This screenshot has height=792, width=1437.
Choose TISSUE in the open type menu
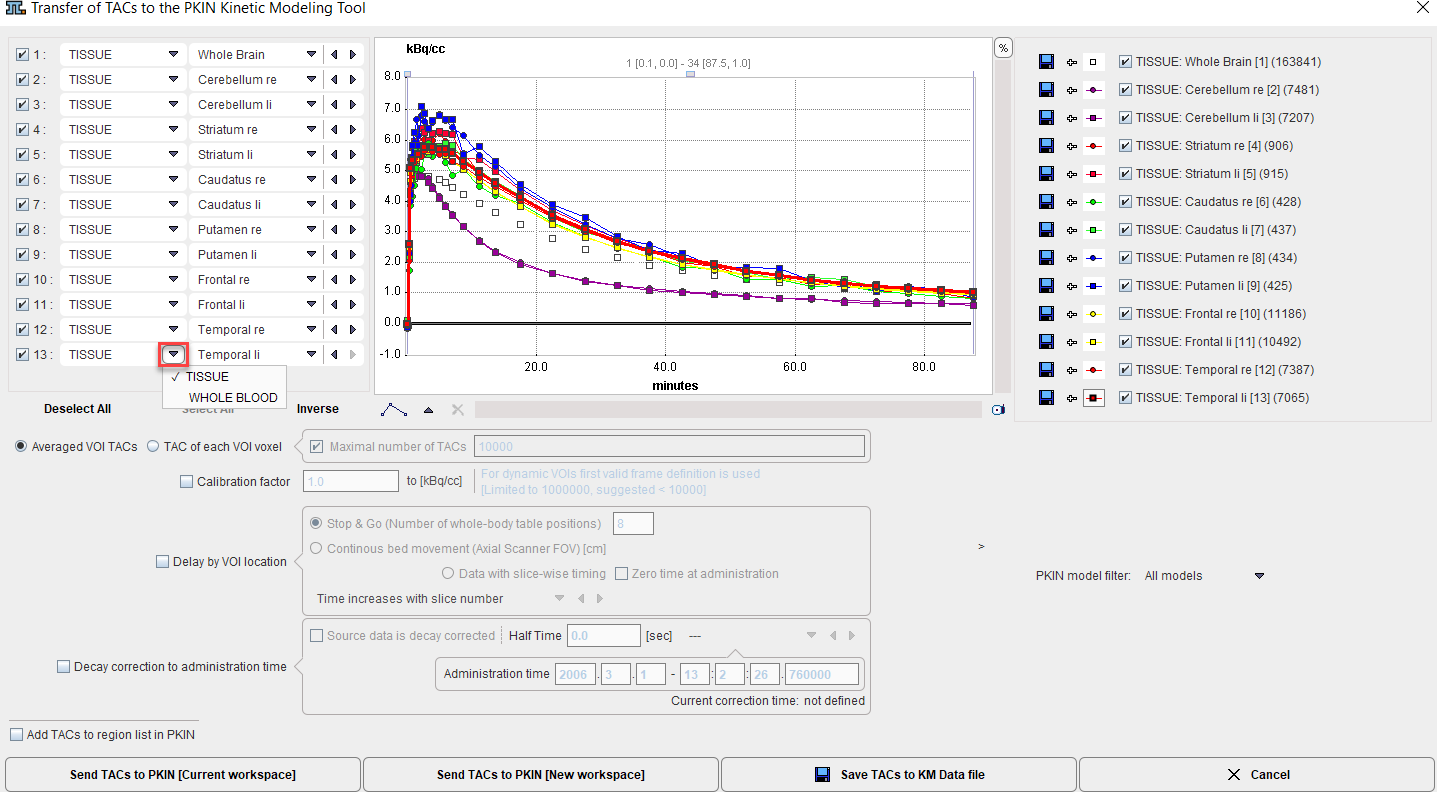[224, 377]
